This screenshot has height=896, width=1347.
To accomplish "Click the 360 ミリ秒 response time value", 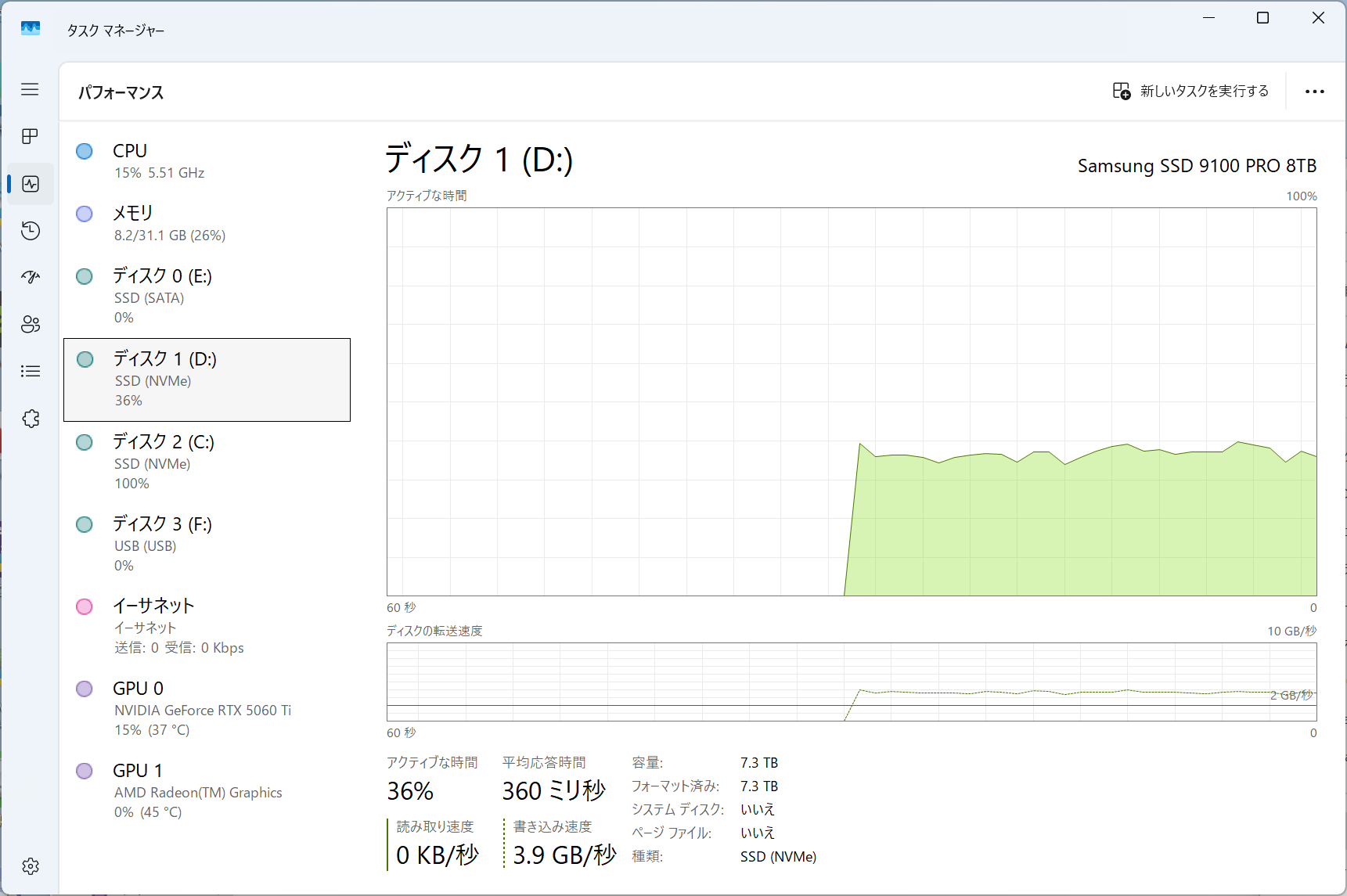I will click(x=554, y=791).
